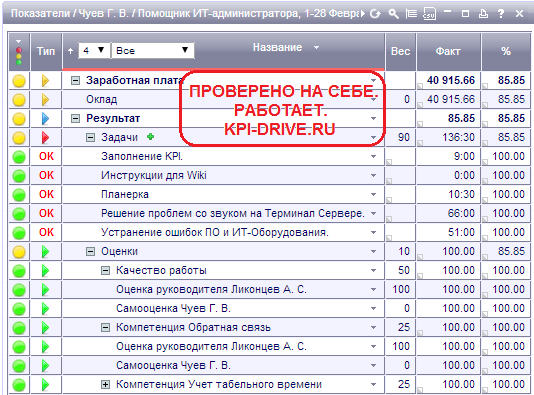Sort by the Факт column header
This screenshot has width=534, height=395.
448,51
